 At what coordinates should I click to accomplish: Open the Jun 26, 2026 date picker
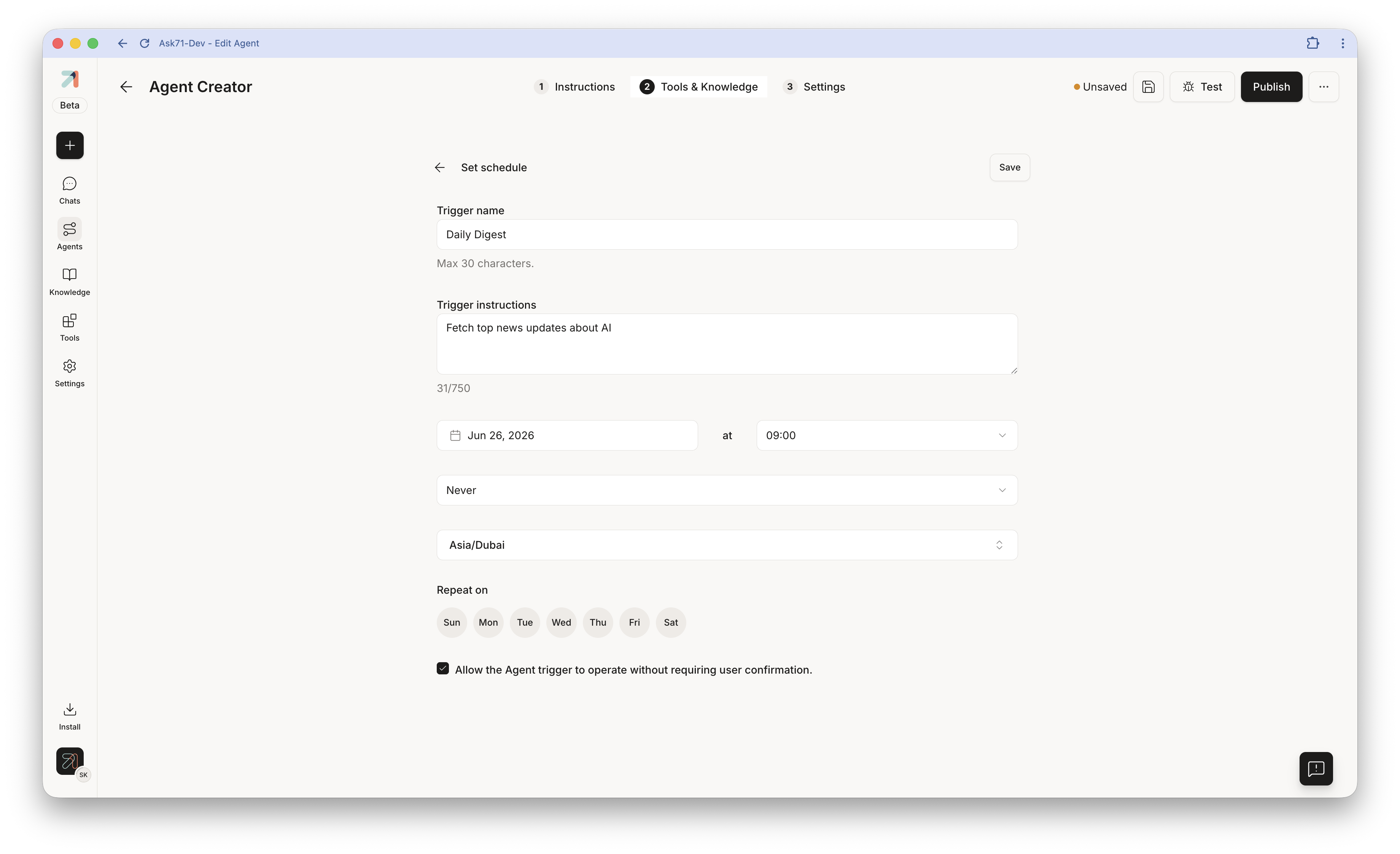click(x=567, y=435)
